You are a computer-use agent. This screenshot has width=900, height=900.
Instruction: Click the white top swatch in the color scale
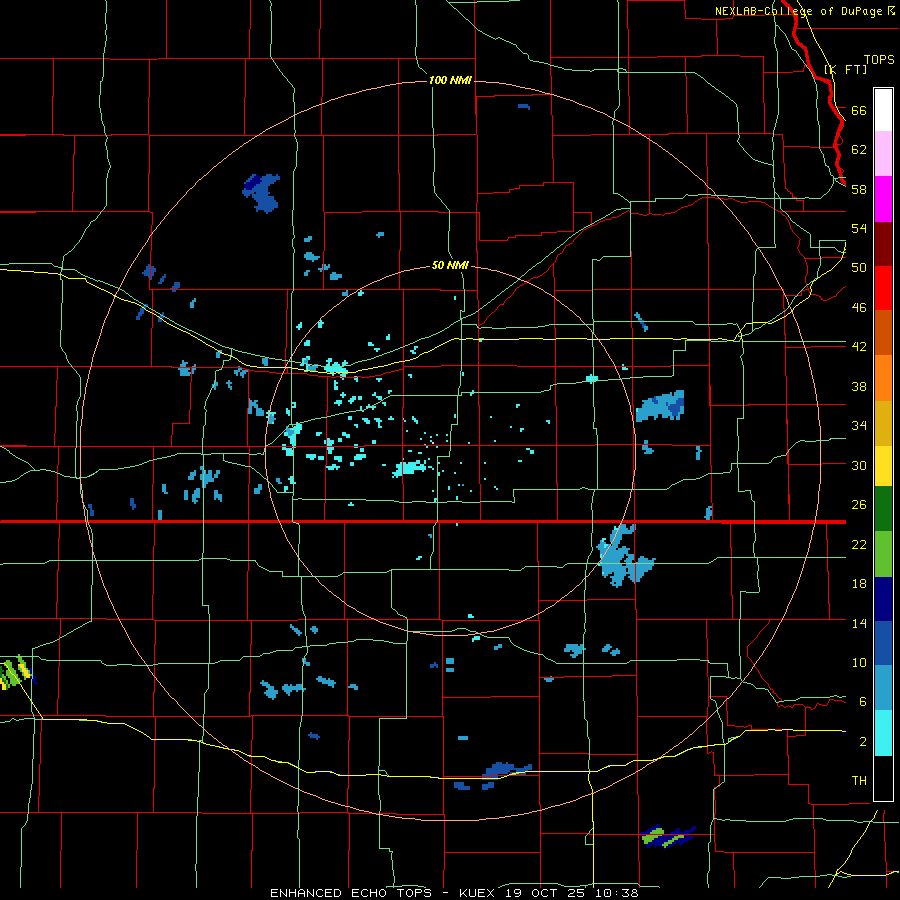tap(883, 110)
